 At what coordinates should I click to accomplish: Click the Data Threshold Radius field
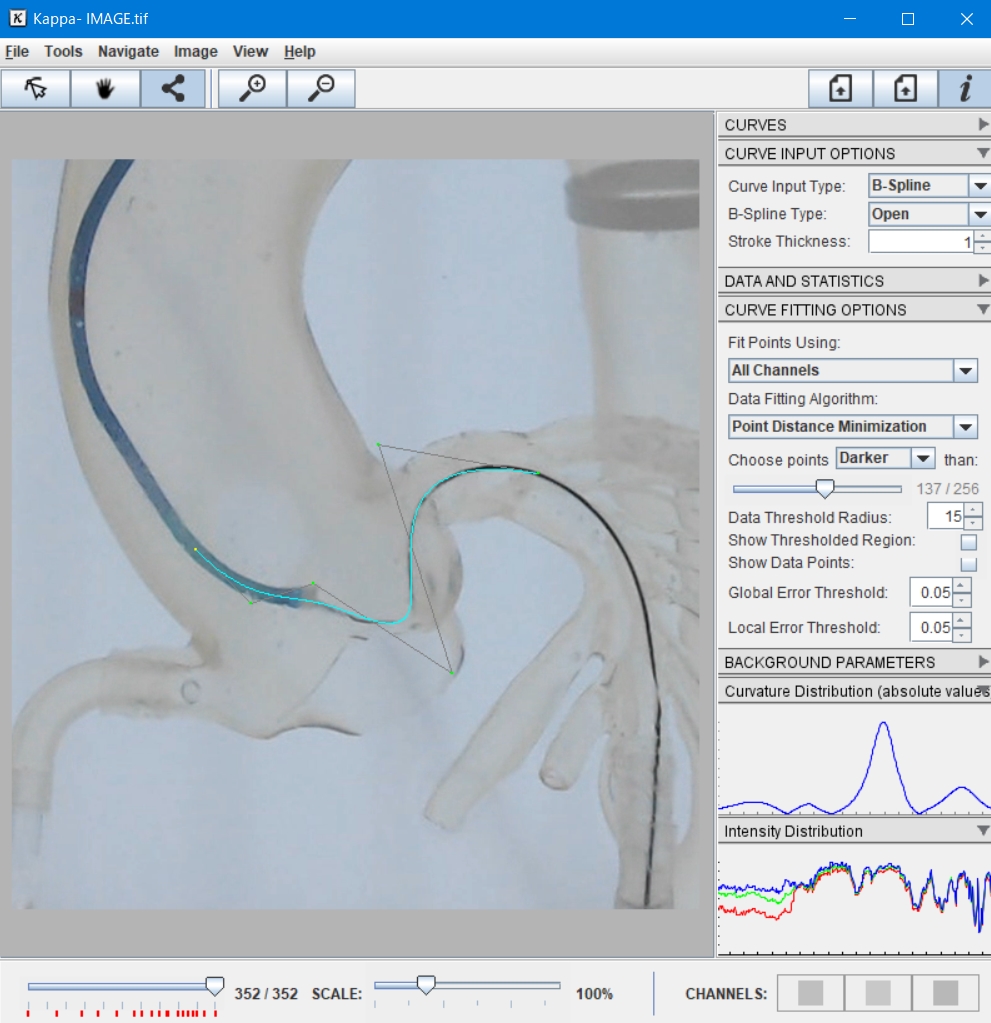pyautogui.click(x=945, y=517)
